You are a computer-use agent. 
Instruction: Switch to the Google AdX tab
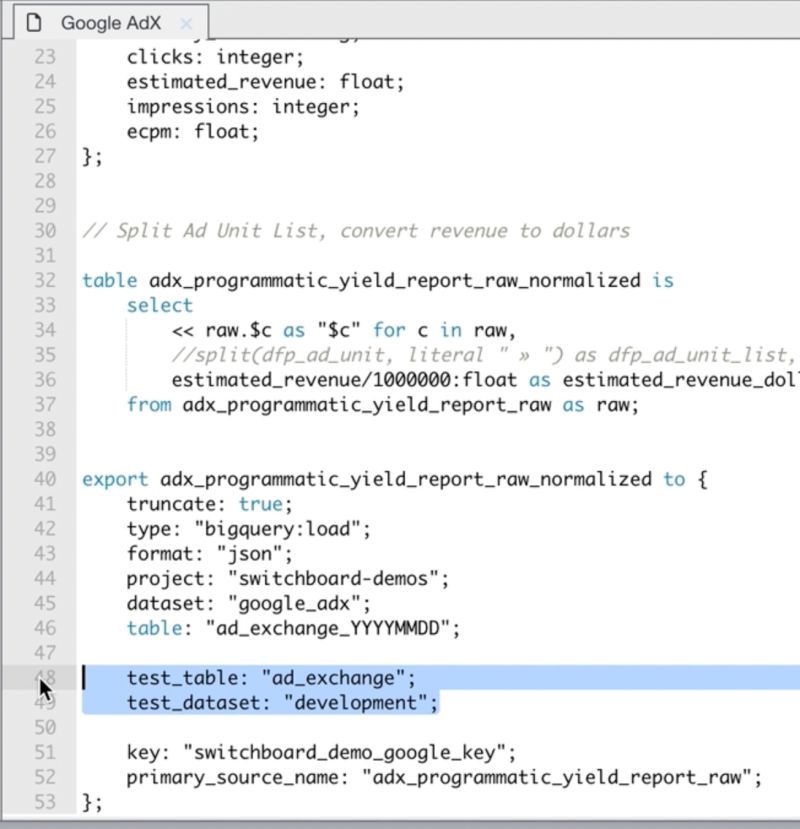[110, 20]
